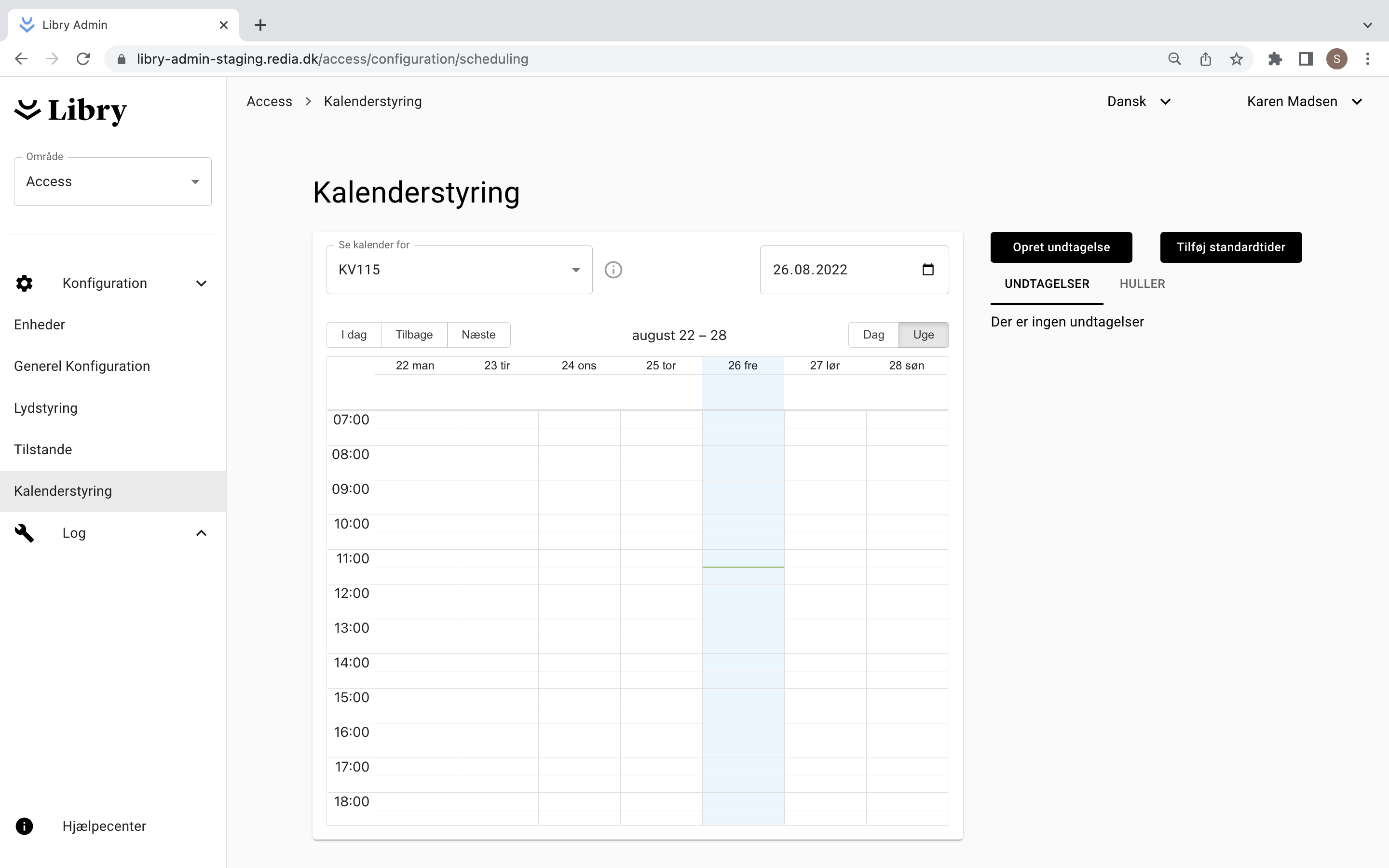The image size is (1389, 868).
Task: Click the Hjælpecenter info icon
Action: (x=24, y=826)
